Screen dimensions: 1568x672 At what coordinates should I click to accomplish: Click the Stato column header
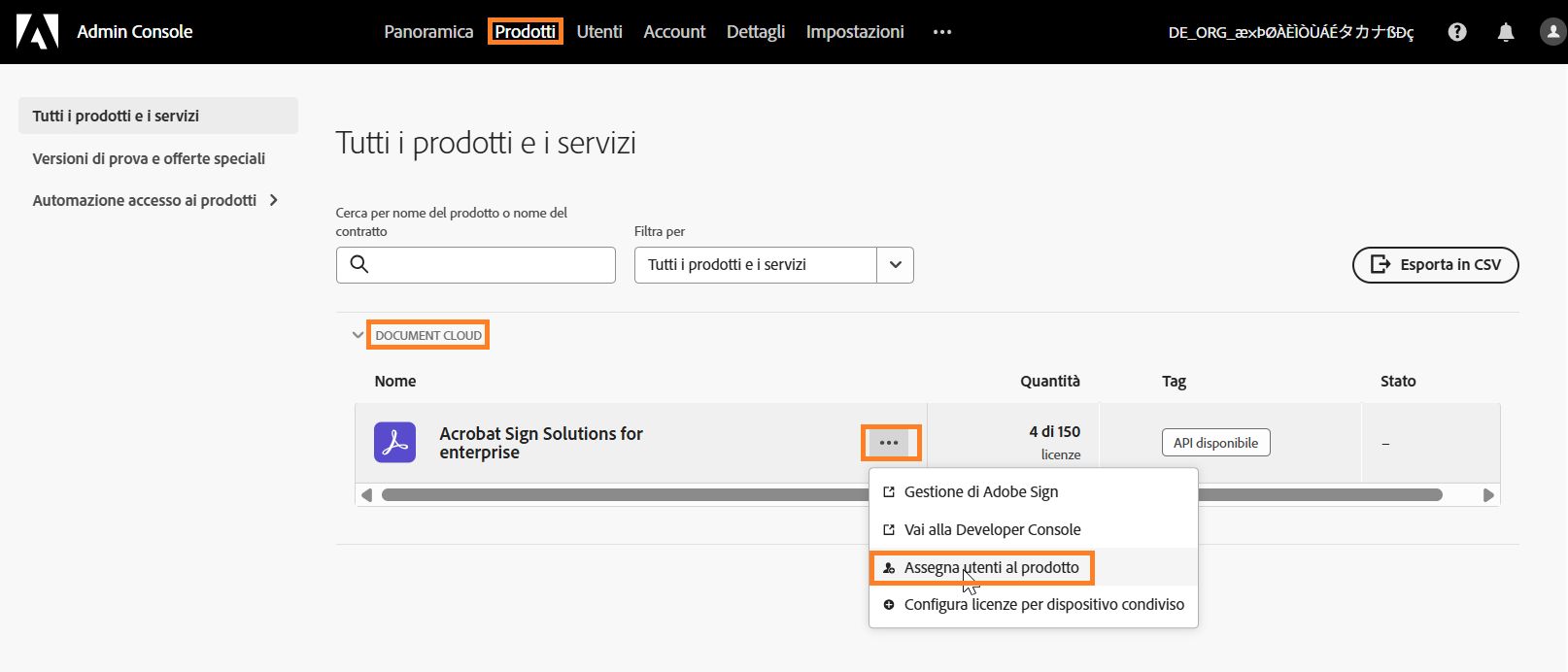pyautogui.click(x=1398, y=381)
